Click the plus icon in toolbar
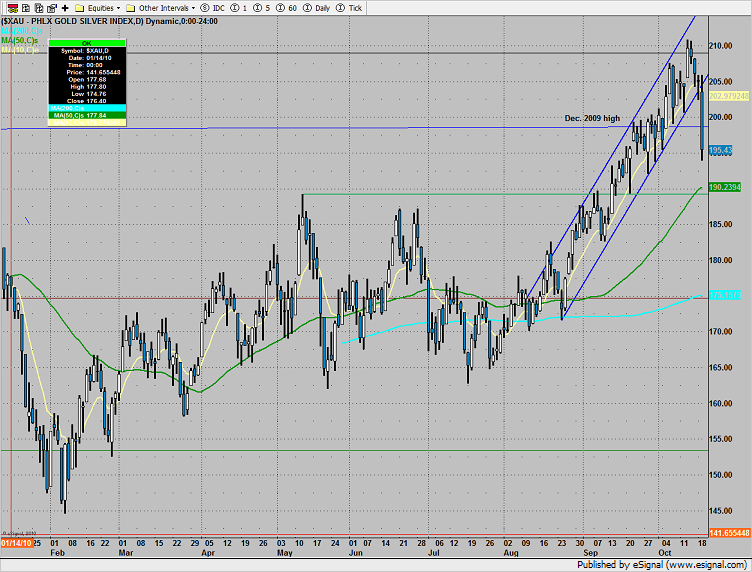Screen dimensions: 752x572 (65, 7)
